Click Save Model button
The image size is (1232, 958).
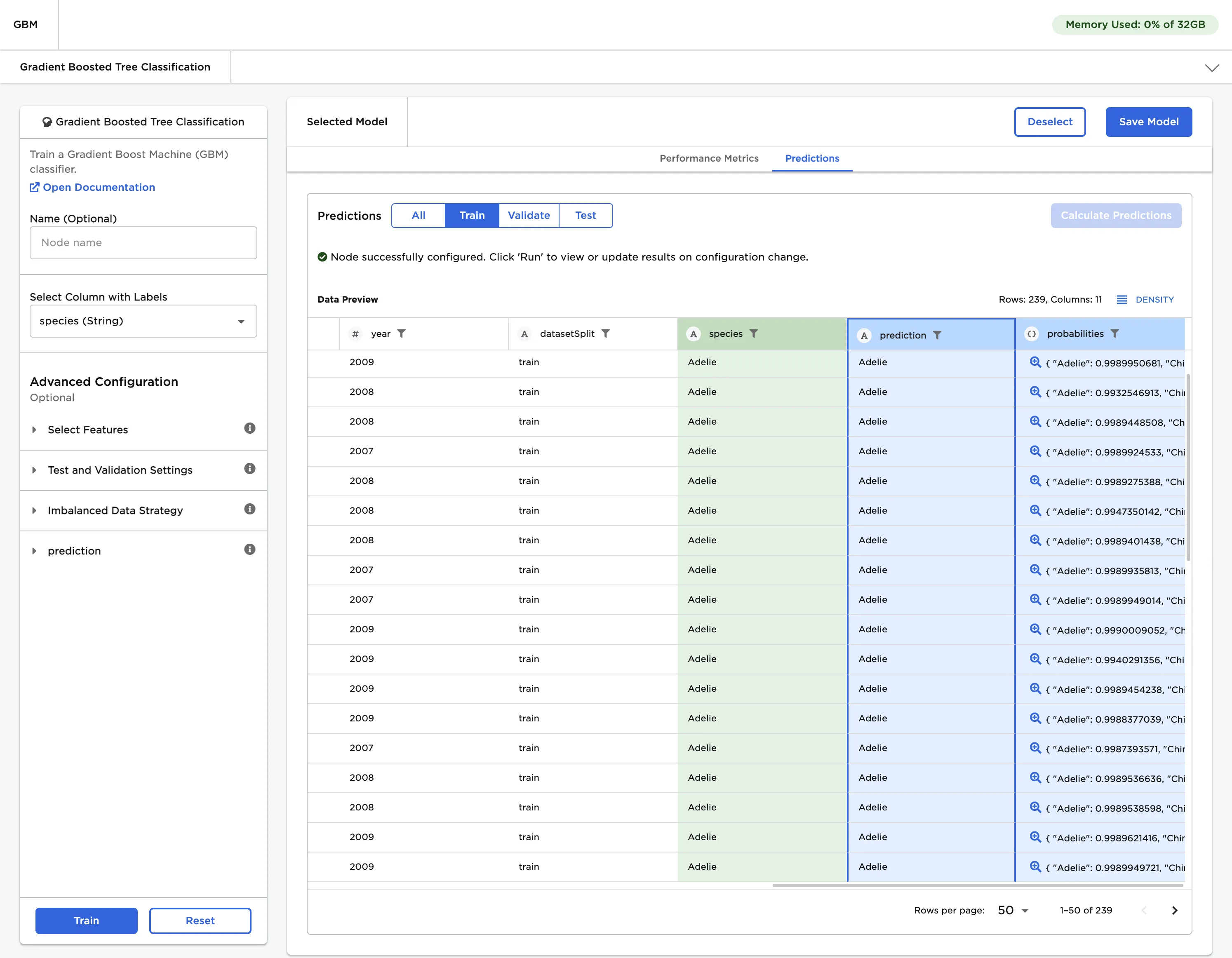[1149, 122]
